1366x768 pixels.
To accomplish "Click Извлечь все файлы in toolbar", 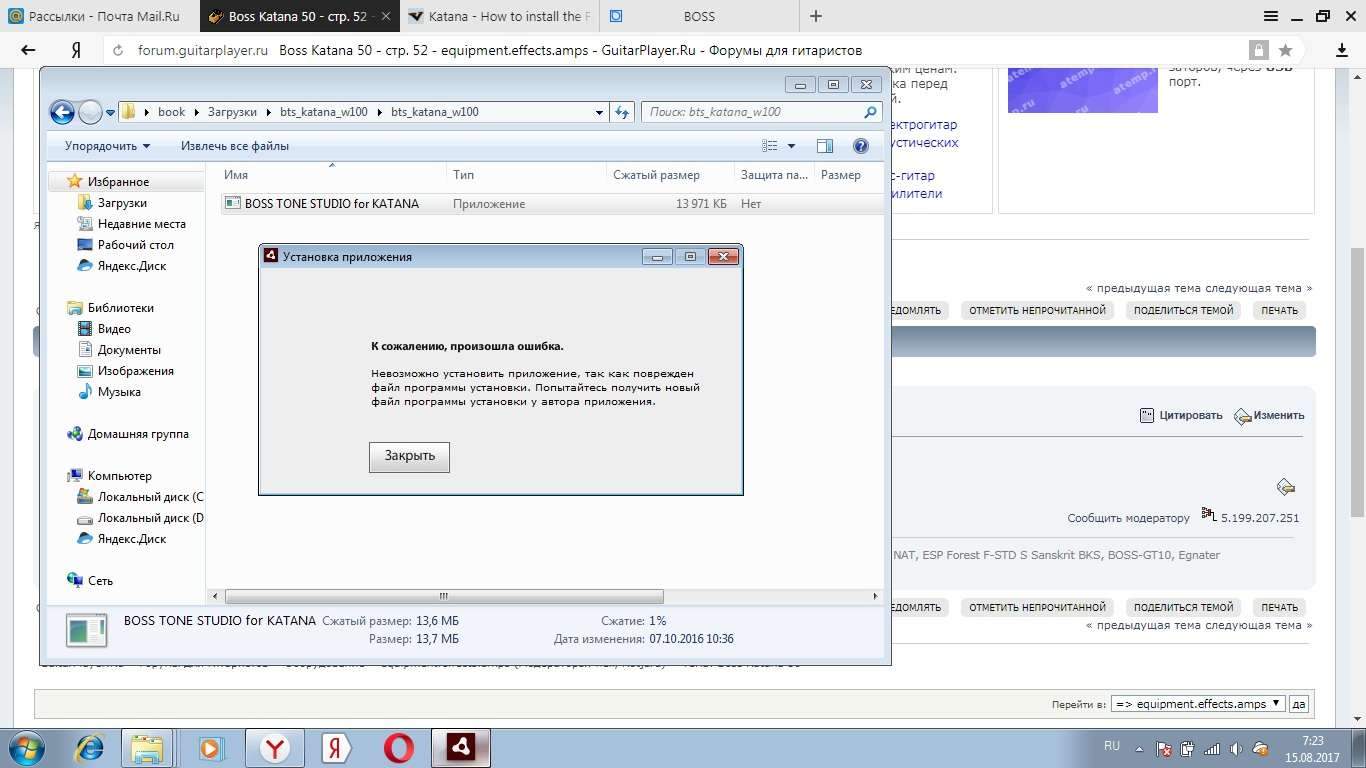I will coord(235,146).
